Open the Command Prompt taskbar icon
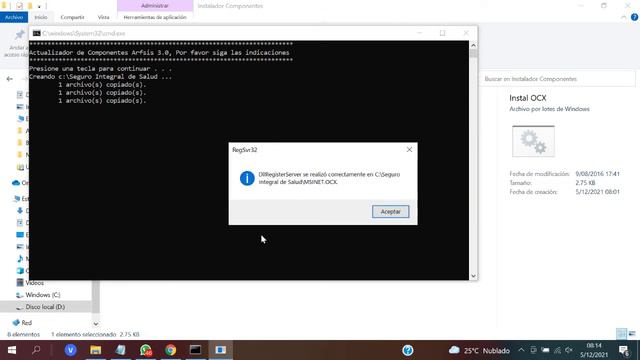Viewport: 640px width, 360px height. (196, 350)
